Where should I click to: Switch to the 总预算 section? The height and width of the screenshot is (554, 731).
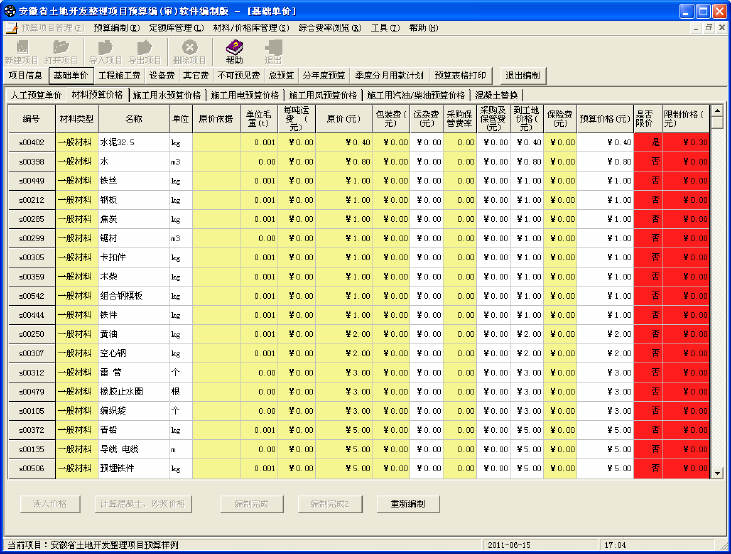tap(281, 75)
